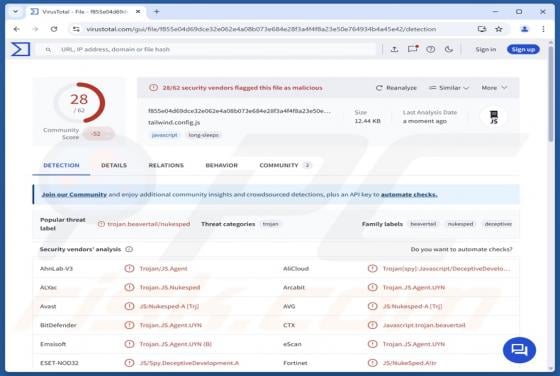Click BitDefender Trojan.JS.Agent.UYN result
Screen dimensions: 560x376
coord(170,325)
